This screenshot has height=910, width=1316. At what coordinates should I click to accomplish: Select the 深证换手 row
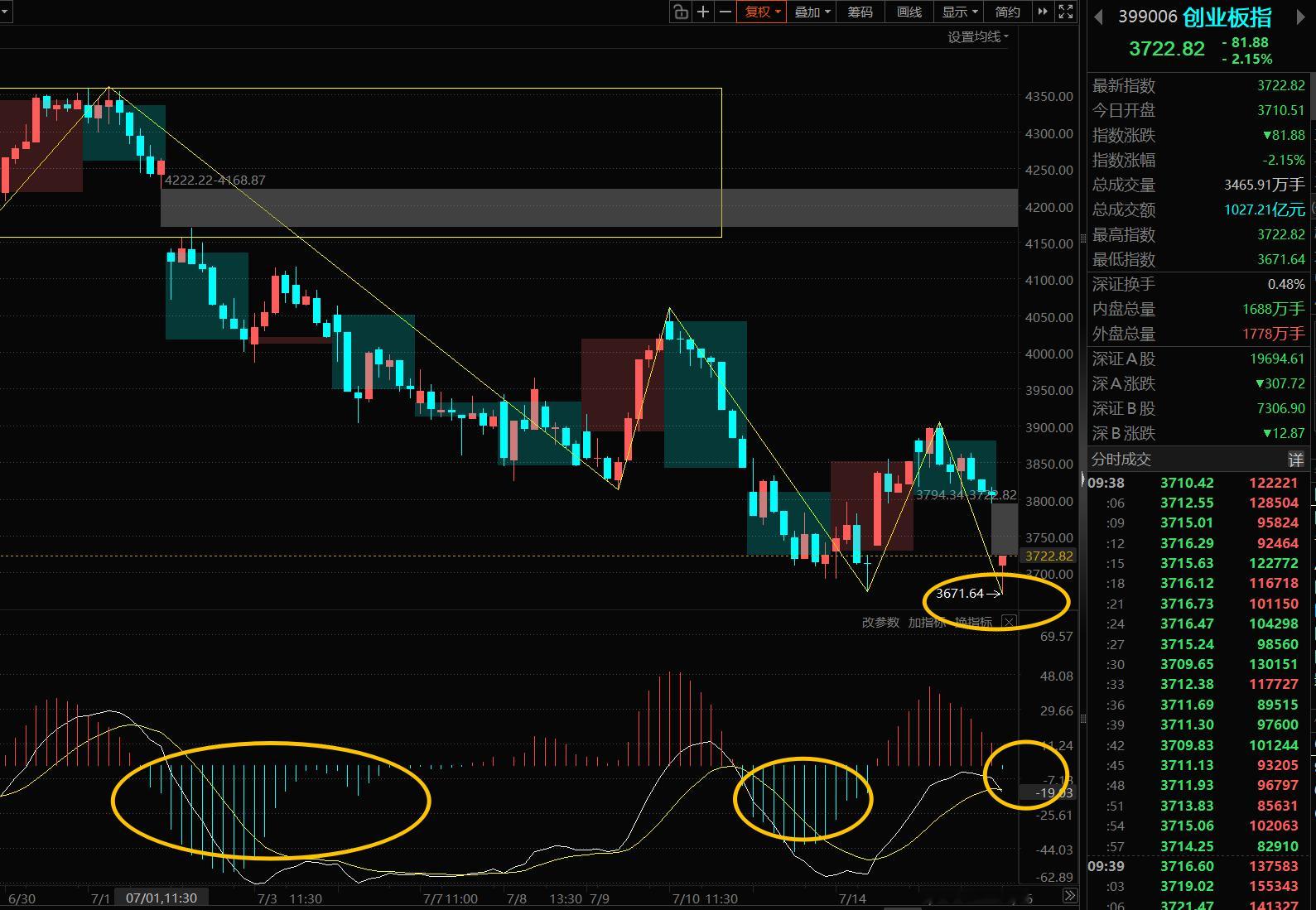point(1198,284)
